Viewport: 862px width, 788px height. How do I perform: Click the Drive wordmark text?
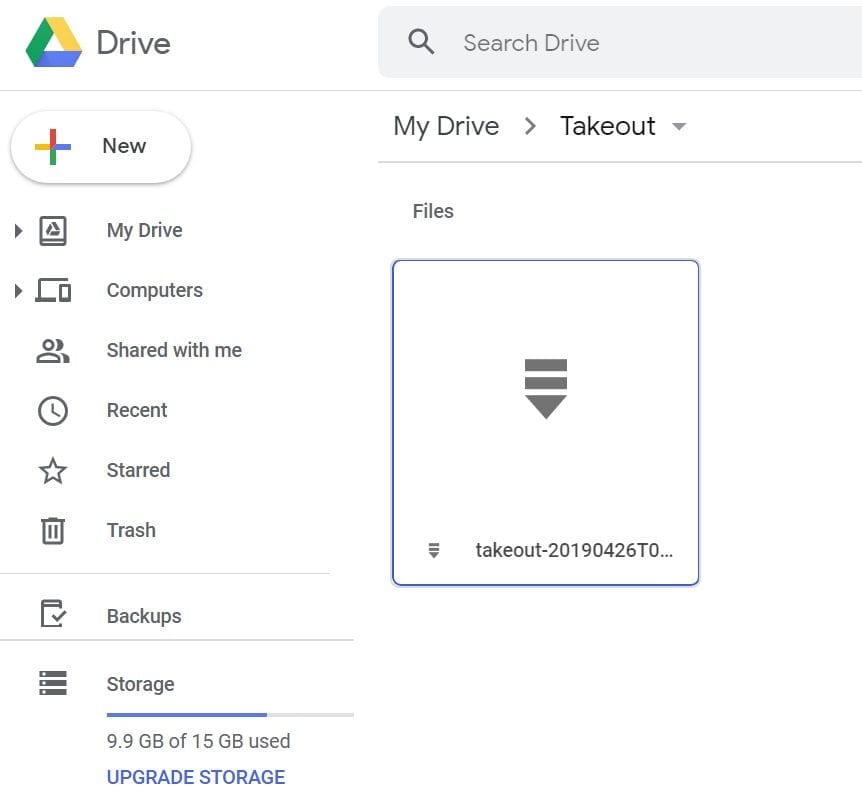[134, 43]
